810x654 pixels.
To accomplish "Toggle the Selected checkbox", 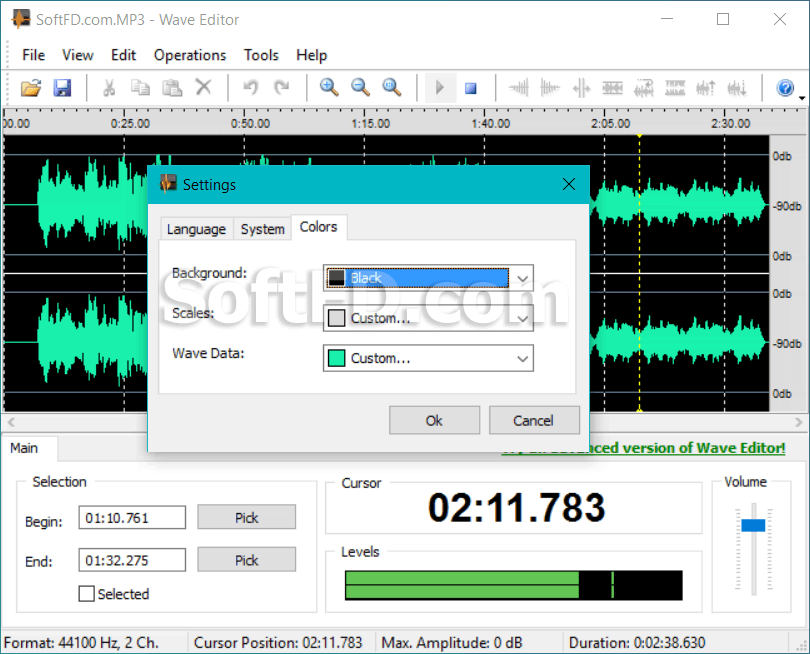I will click(87, 594).
